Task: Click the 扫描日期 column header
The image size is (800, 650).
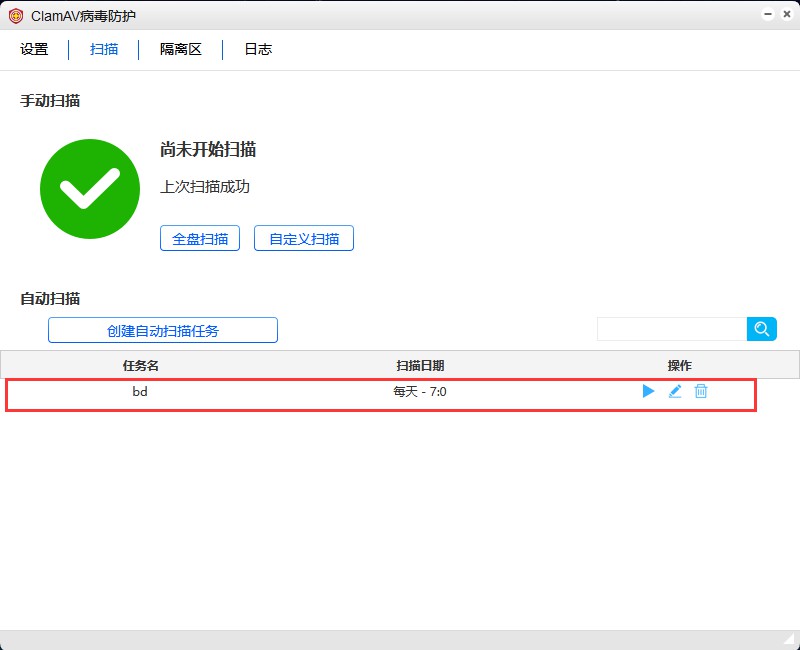Action: (420, 365)
